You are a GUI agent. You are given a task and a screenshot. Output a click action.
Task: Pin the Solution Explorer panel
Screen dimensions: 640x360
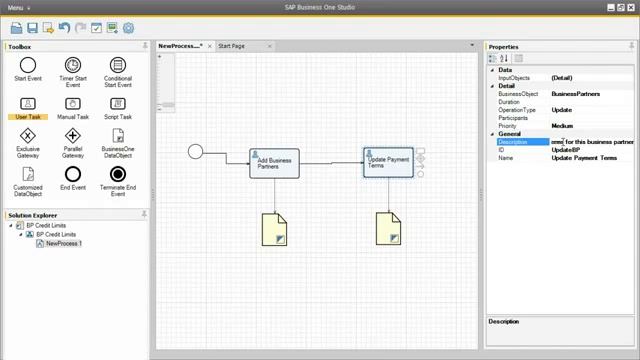(x=144, y=214)
